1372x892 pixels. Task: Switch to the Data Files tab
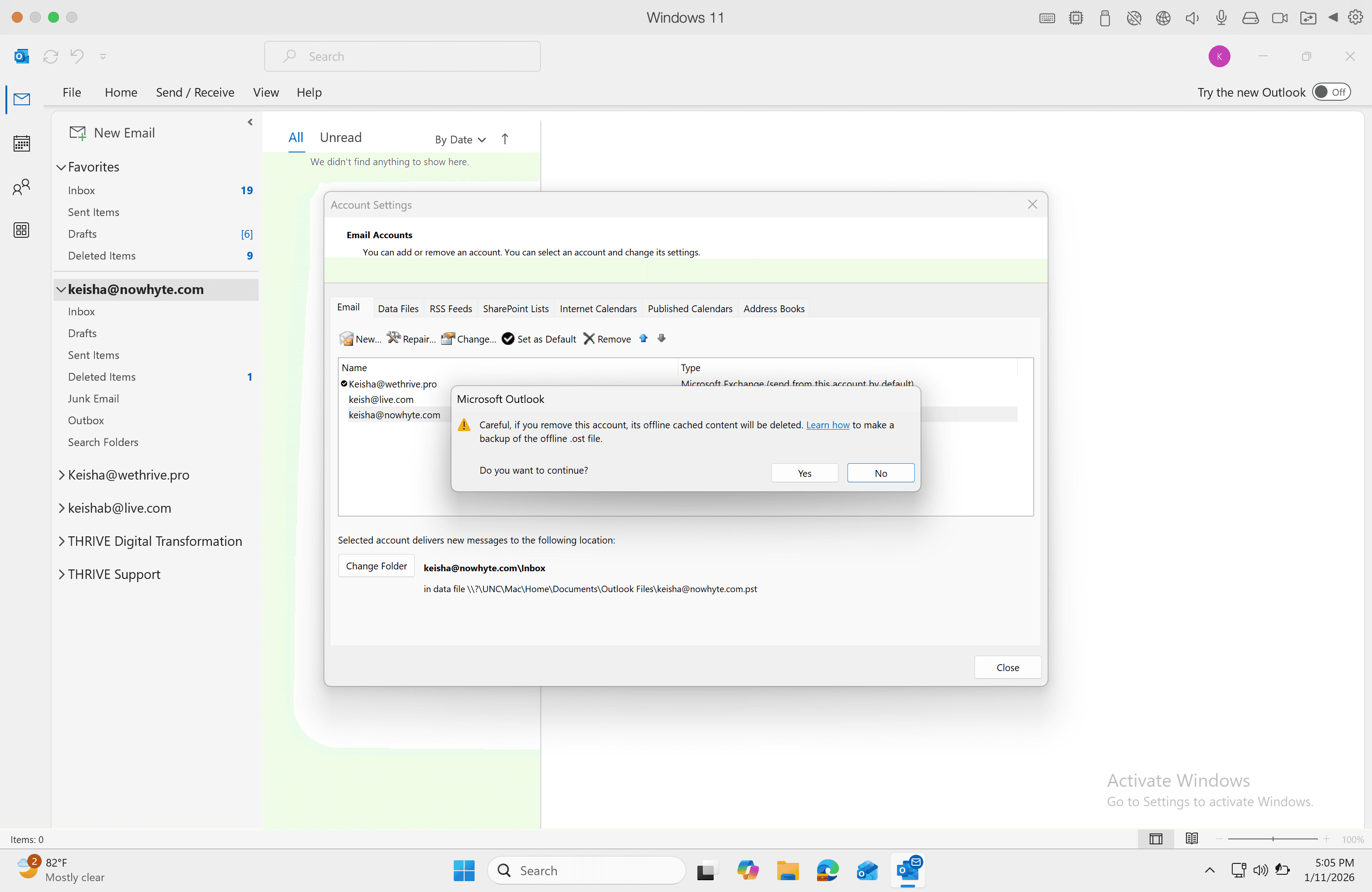398,309
